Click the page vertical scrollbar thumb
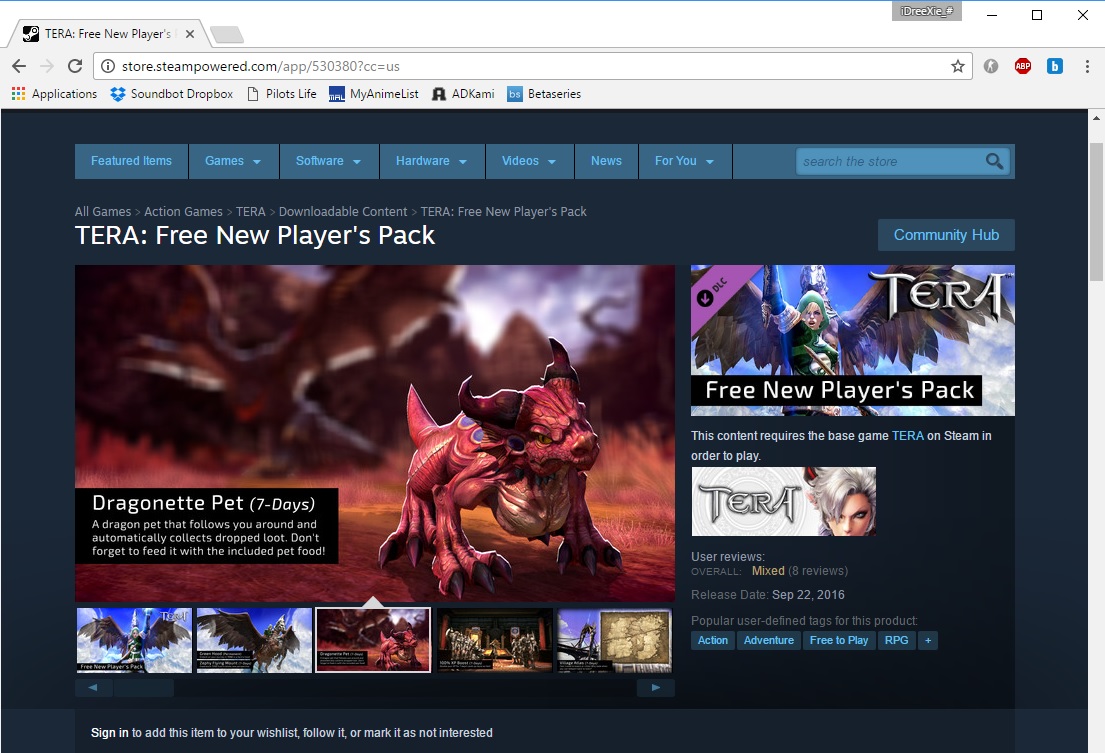Viewport: 1105px width, 753px height. point(1096,211)
